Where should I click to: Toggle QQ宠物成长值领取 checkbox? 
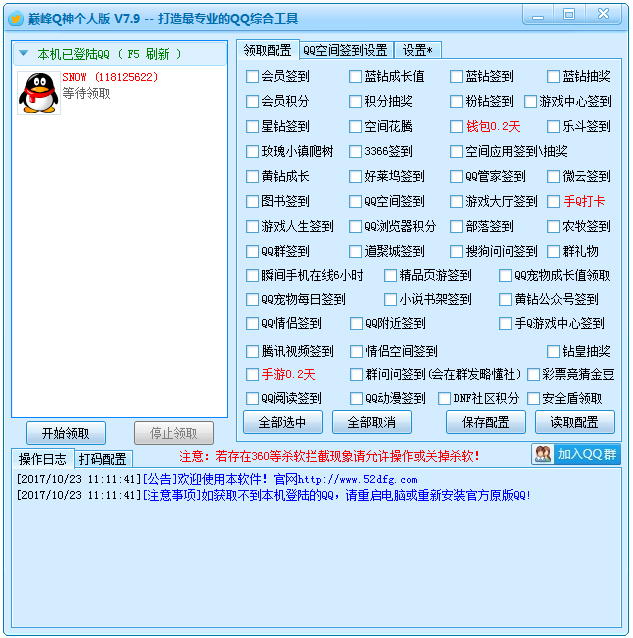pos(505,276)
